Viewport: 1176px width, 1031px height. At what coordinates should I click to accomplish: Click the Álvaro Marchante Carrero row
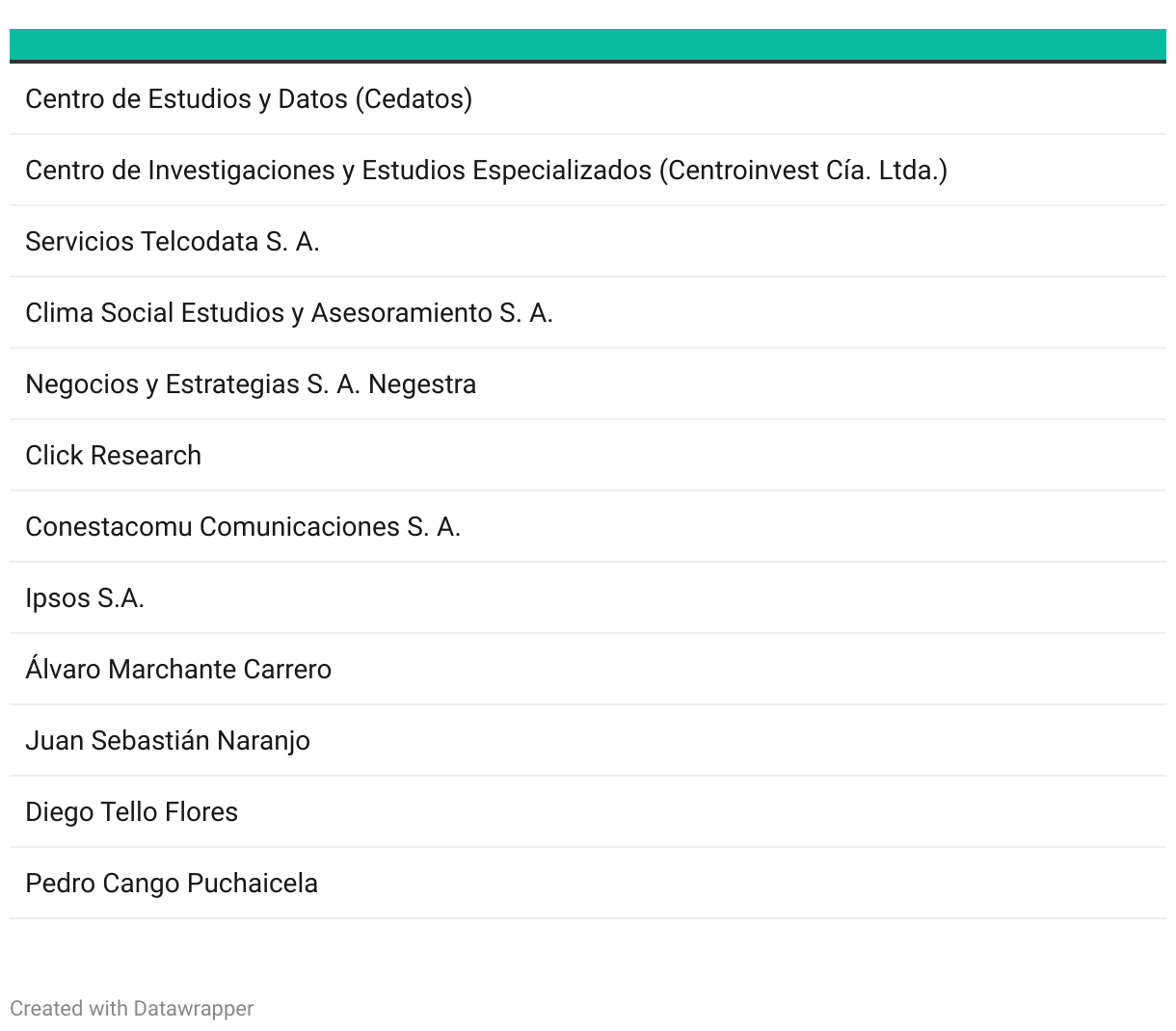click(177, 670)
